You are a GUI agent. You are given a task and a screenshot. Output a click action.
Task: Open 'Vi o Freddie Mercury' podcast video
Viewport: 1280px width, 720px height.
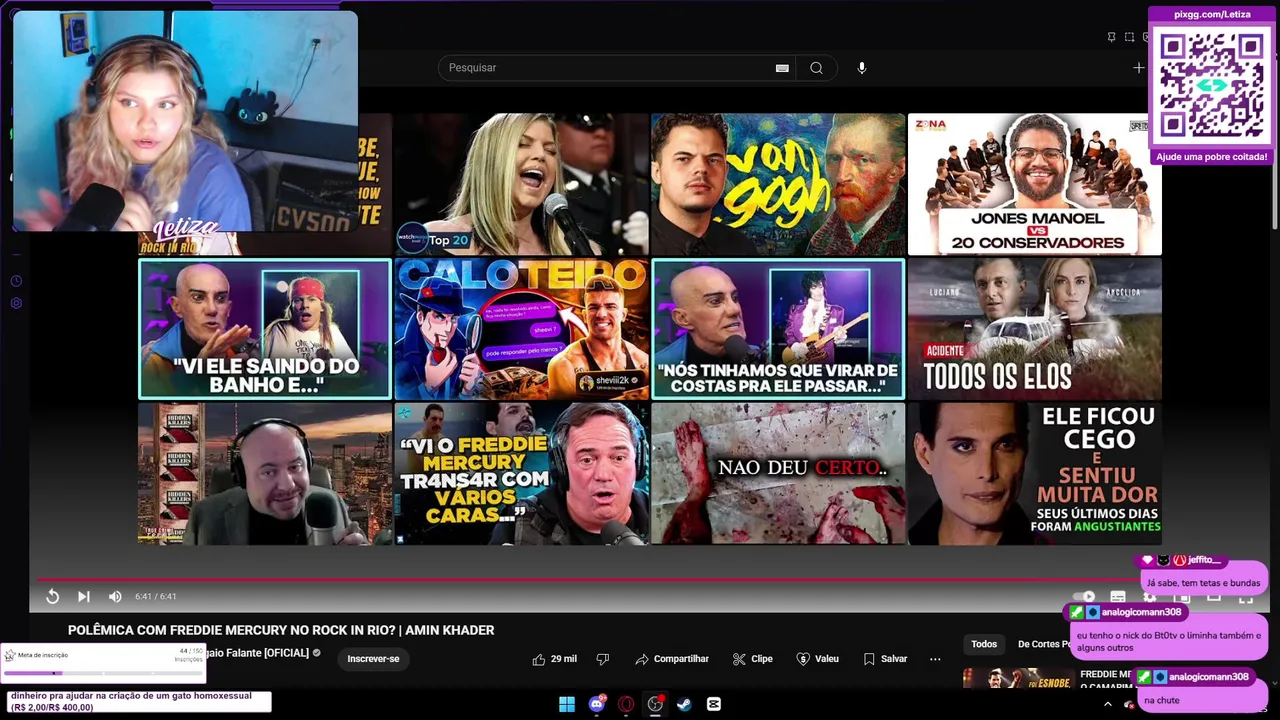521,473
